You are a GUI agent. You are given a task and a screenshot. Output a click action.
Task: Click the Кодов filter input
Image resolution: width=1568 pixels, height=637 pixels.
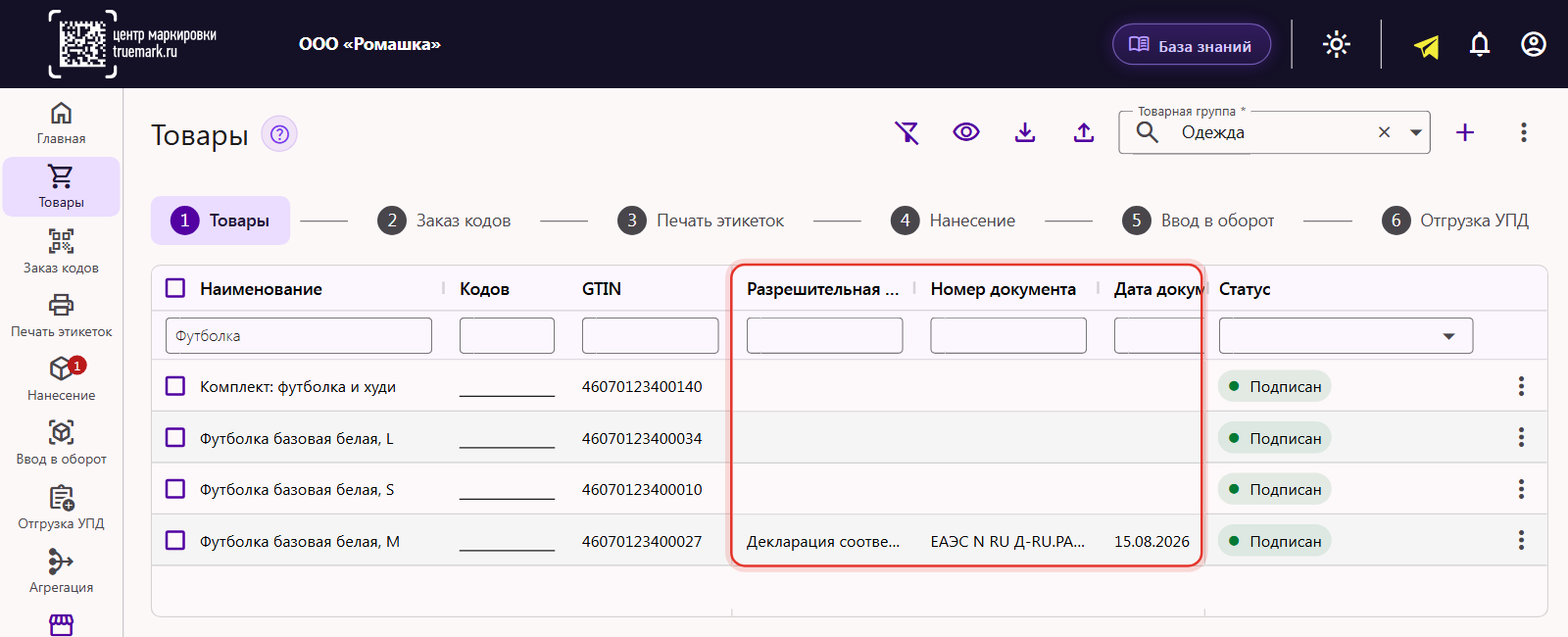point(507,335)
